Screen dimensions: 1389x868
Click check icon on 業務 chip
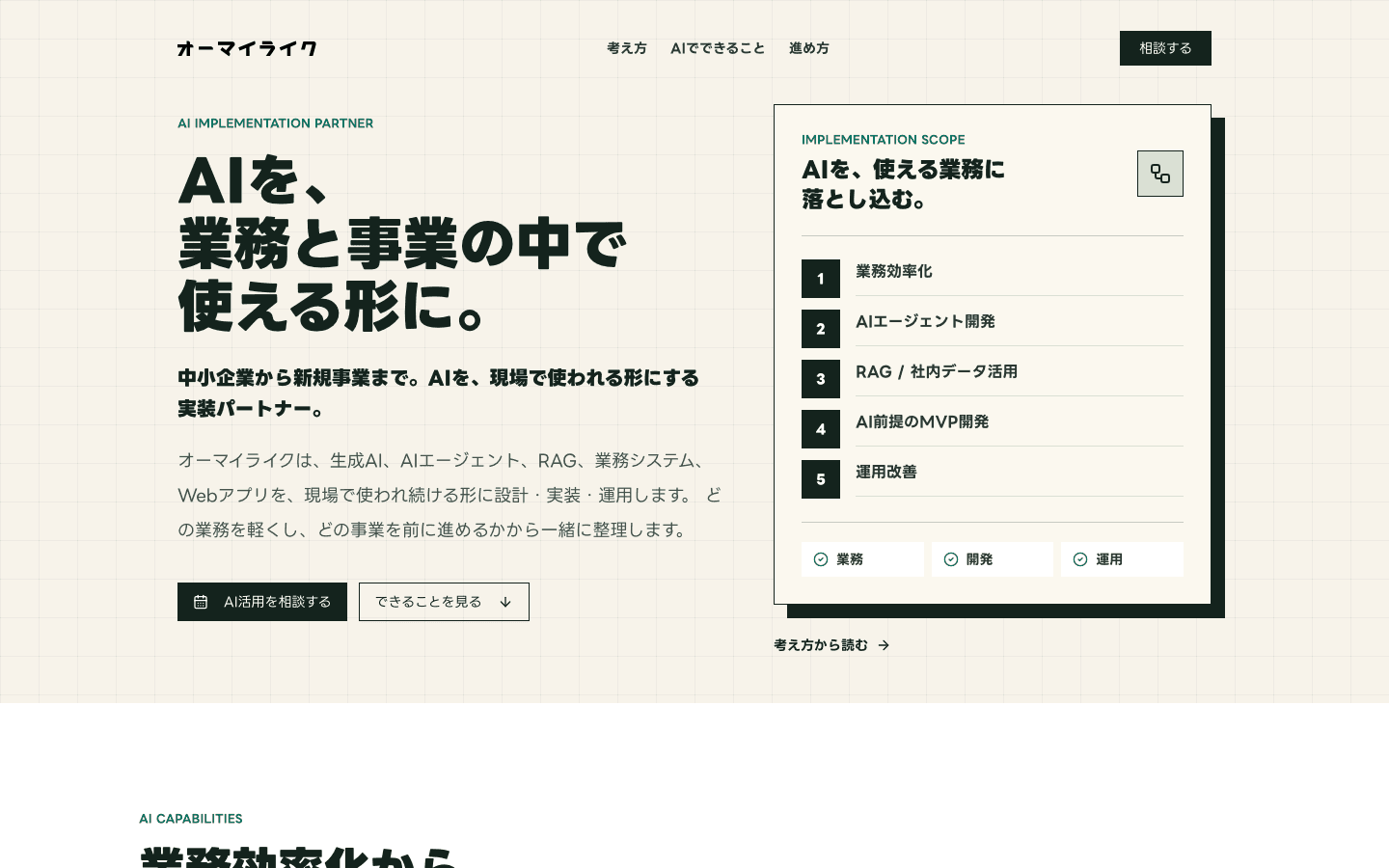[821, 559]
